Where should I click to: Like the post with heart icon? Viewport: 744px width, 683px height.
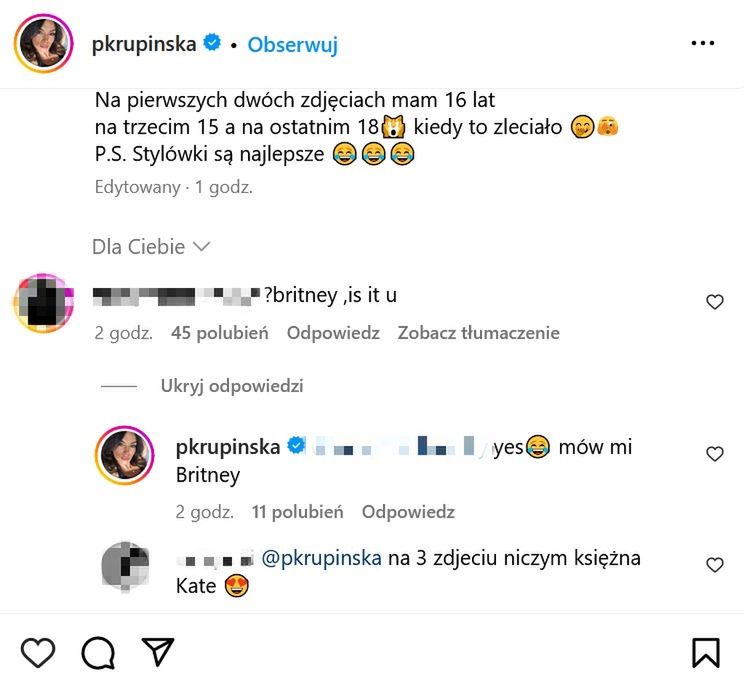coord(38,652)
